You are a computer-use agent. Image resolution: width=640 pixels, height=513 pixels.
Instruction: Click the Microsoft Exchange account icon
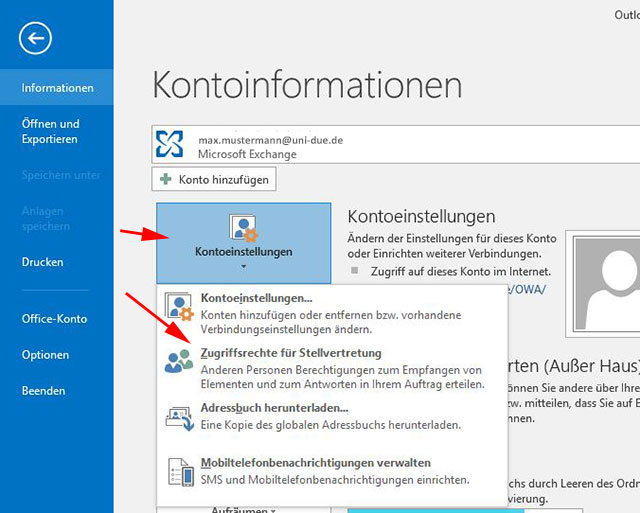click(x=169, y=146)
